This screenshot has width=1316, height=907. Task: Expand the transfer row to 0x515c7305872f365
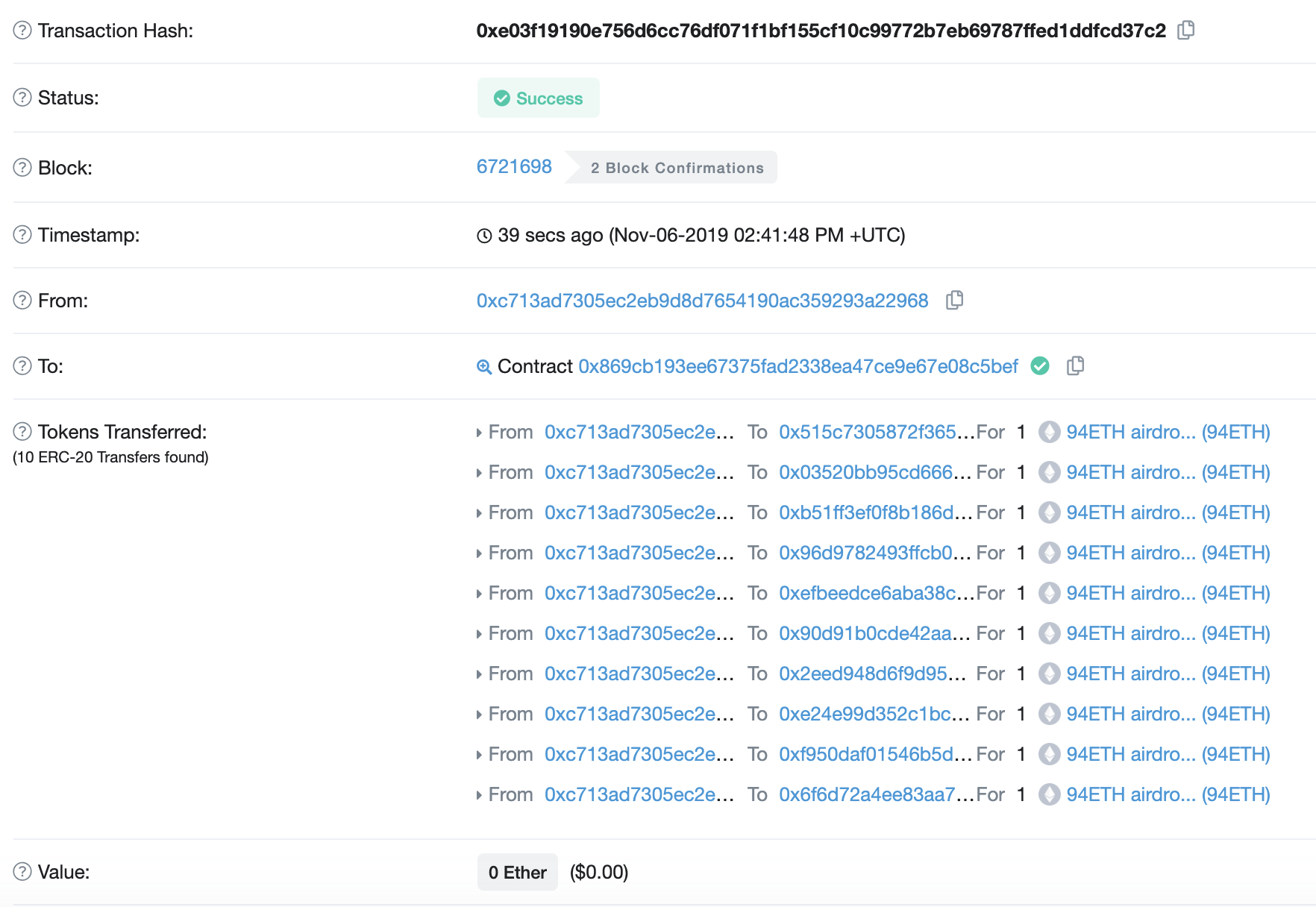coord(479,433)
